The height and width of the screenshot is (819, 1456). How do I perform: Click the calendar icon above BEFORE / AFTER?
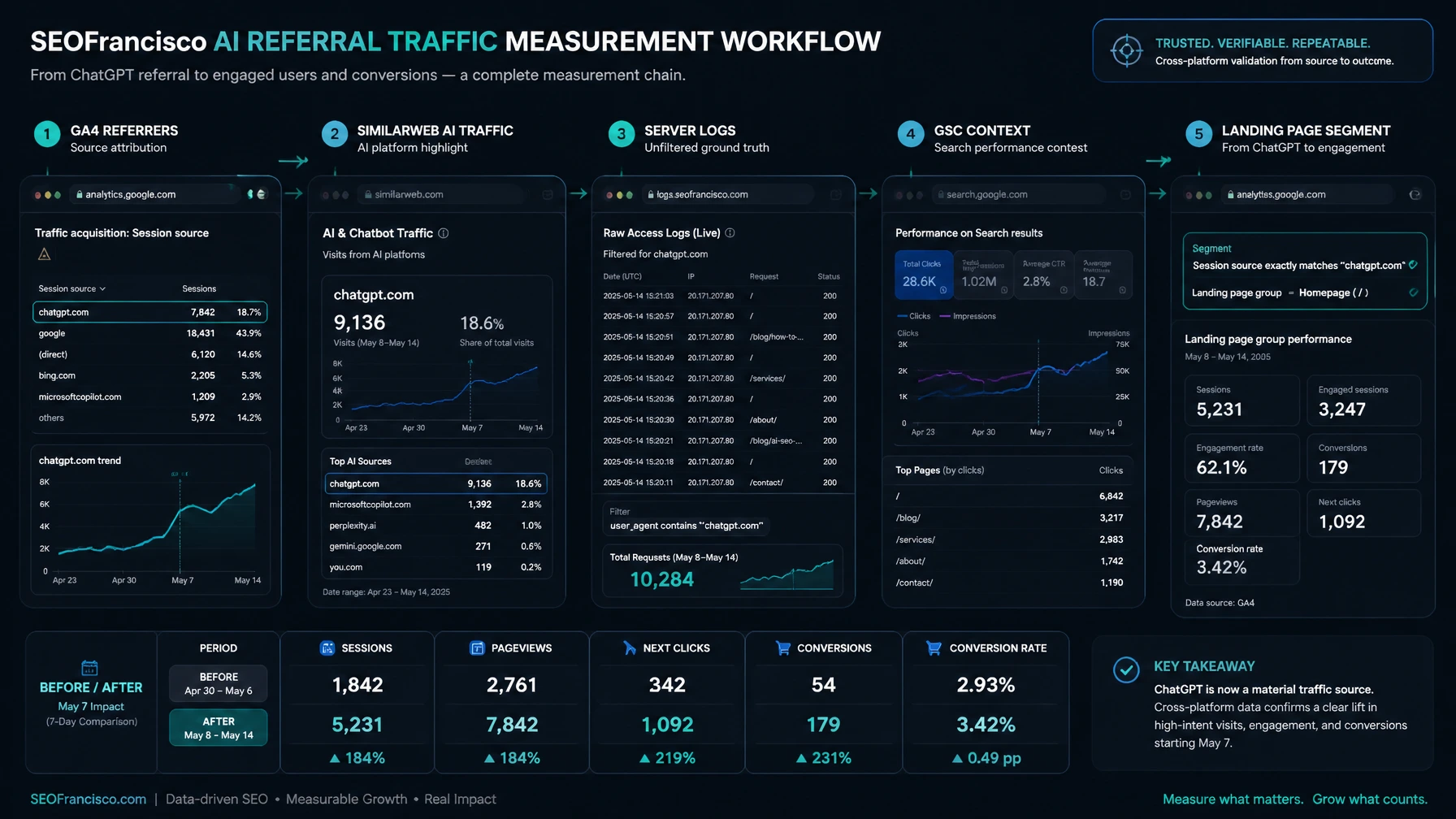[90, 668]
